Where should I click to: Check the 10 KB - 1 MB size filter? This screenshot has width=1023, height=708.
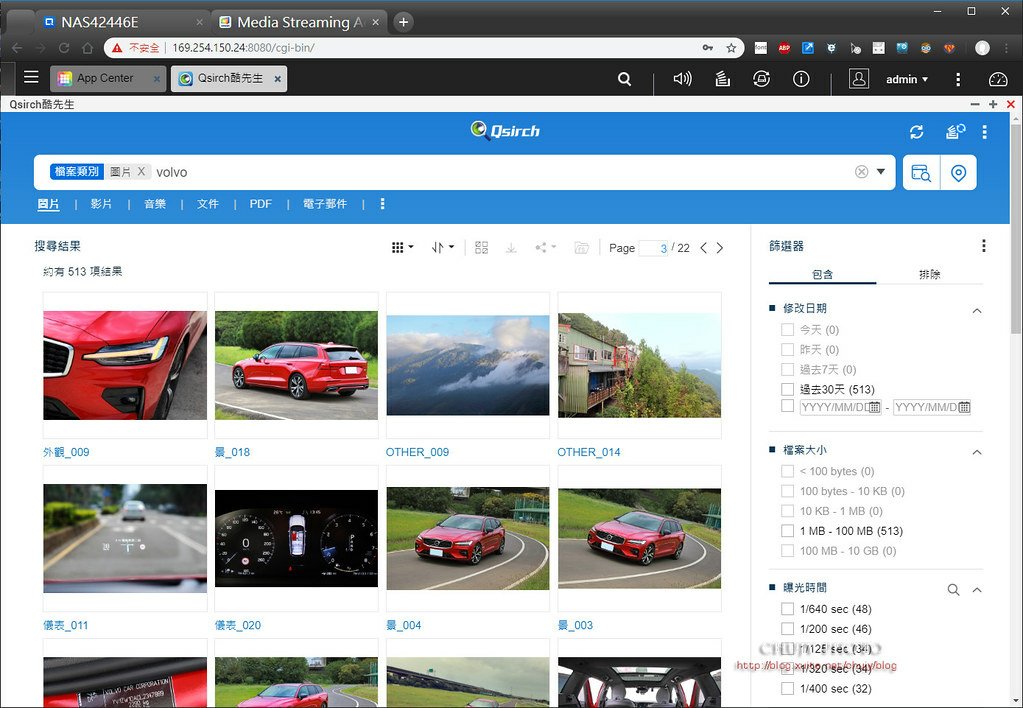[787, 510]
